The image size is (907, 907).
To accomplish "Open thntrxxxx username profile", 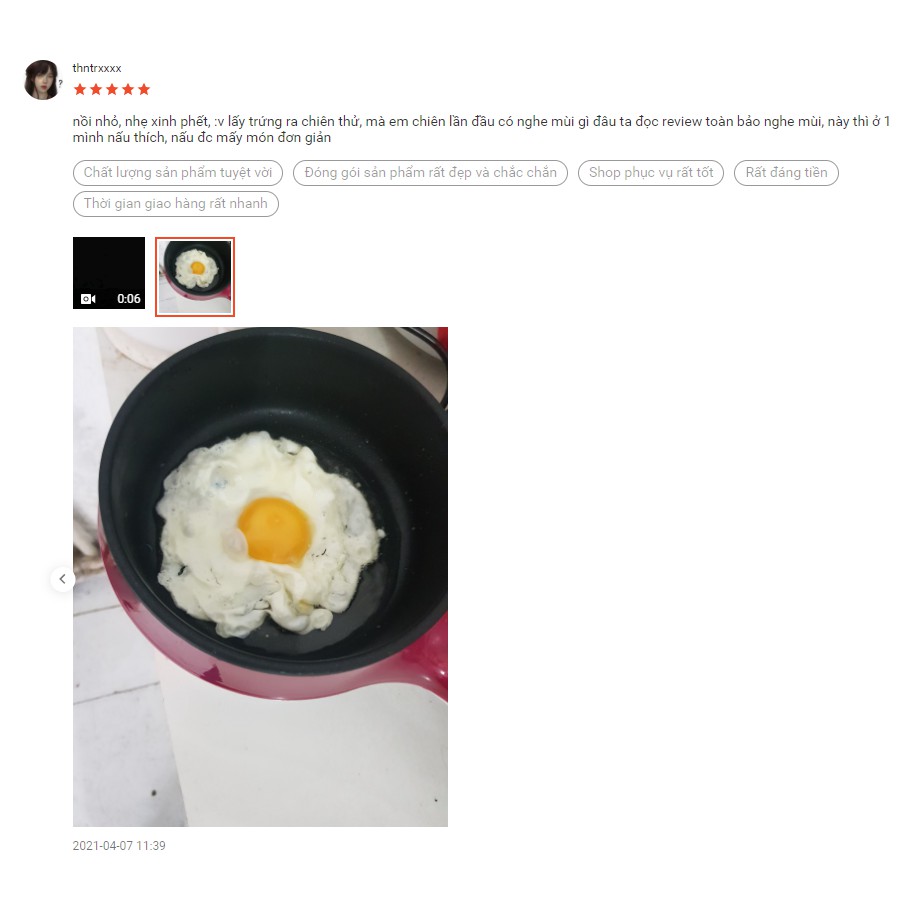I will tap(97, 68).
